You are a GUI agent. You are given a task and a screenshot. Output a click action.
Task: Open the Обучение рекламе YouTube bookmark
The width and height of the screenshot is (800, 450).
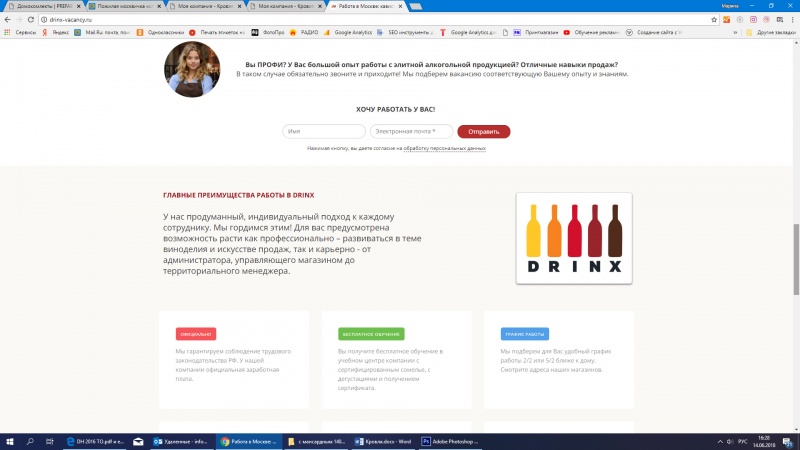click(592, 32)
